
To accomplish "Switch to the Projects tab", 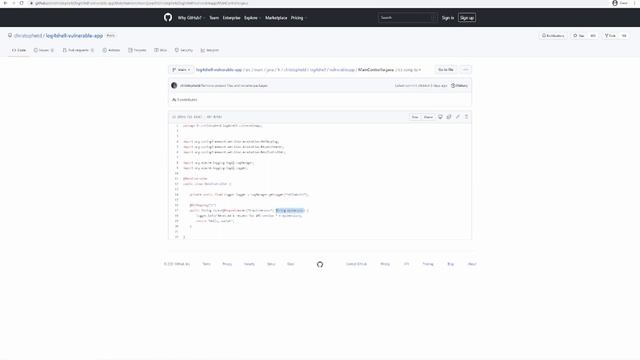I will tap(137, 50).
